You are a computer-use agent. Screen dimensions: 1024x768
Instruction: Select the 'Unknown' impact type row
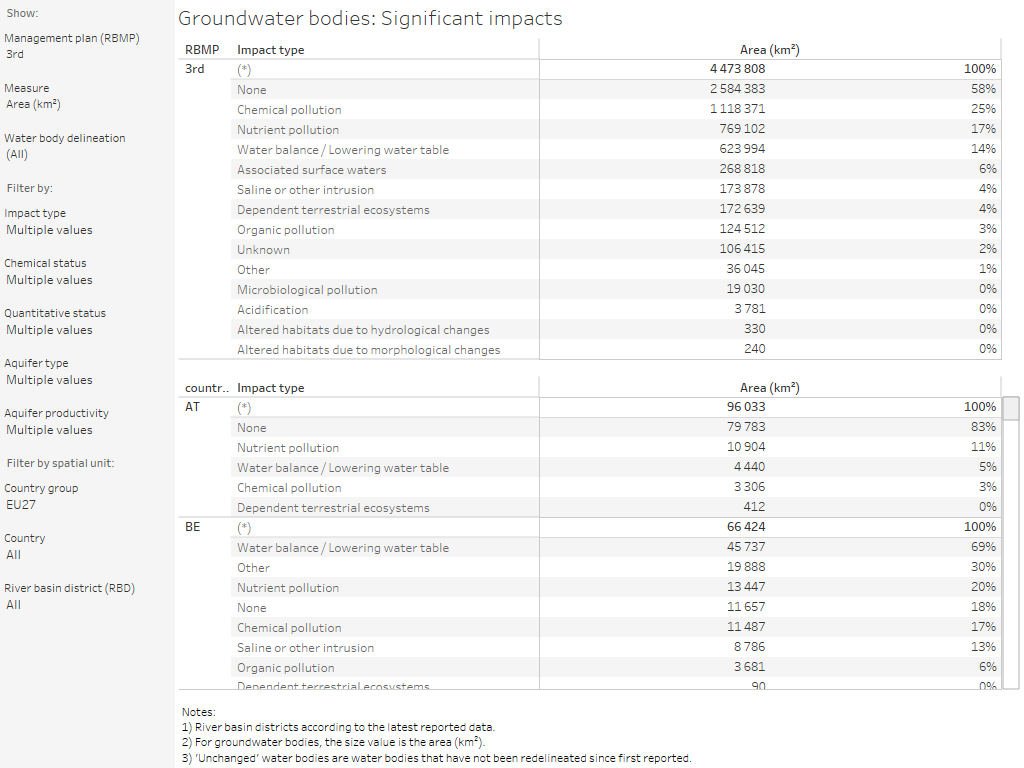(x=616, y=249)
